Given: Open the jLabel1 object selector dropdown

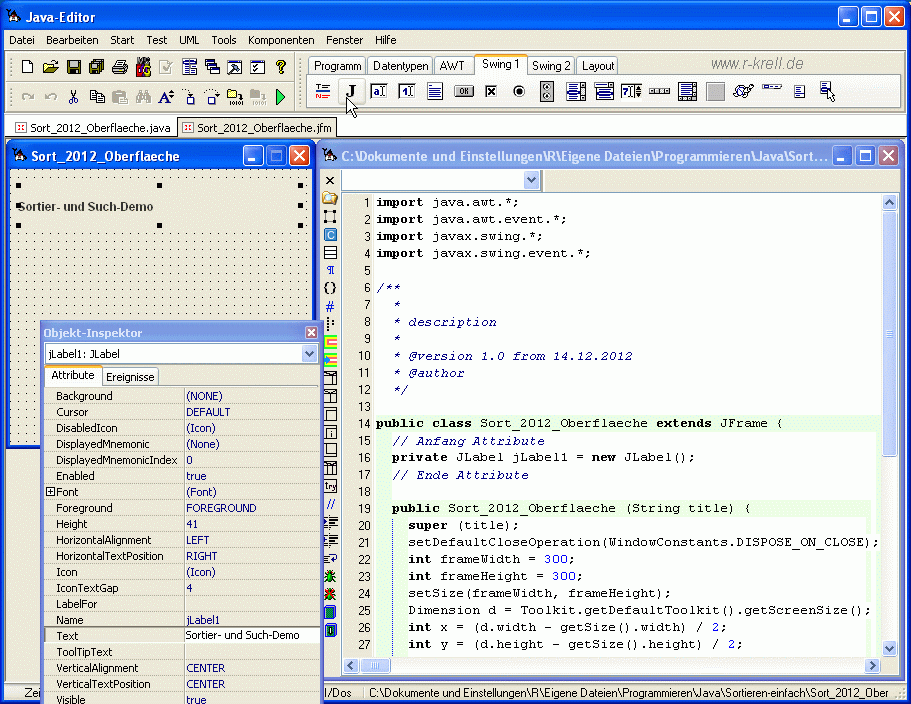Looking at the screenshot, I should coord(309,354).
